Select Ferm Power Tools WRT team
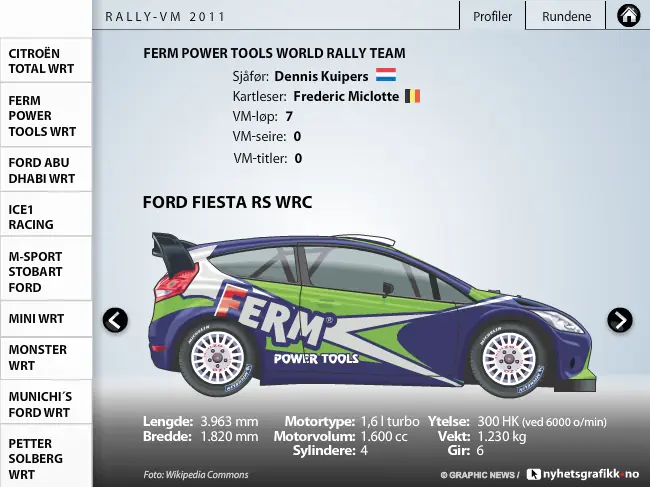Image resolution: width=650 pixels, height=487 pixels. [x=46, y=116]
